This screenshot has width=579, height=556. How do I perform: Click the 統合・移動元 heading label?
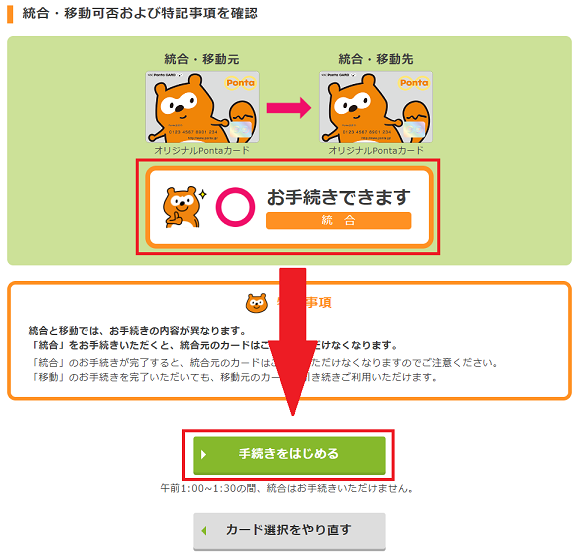click(x=202, y=59)
